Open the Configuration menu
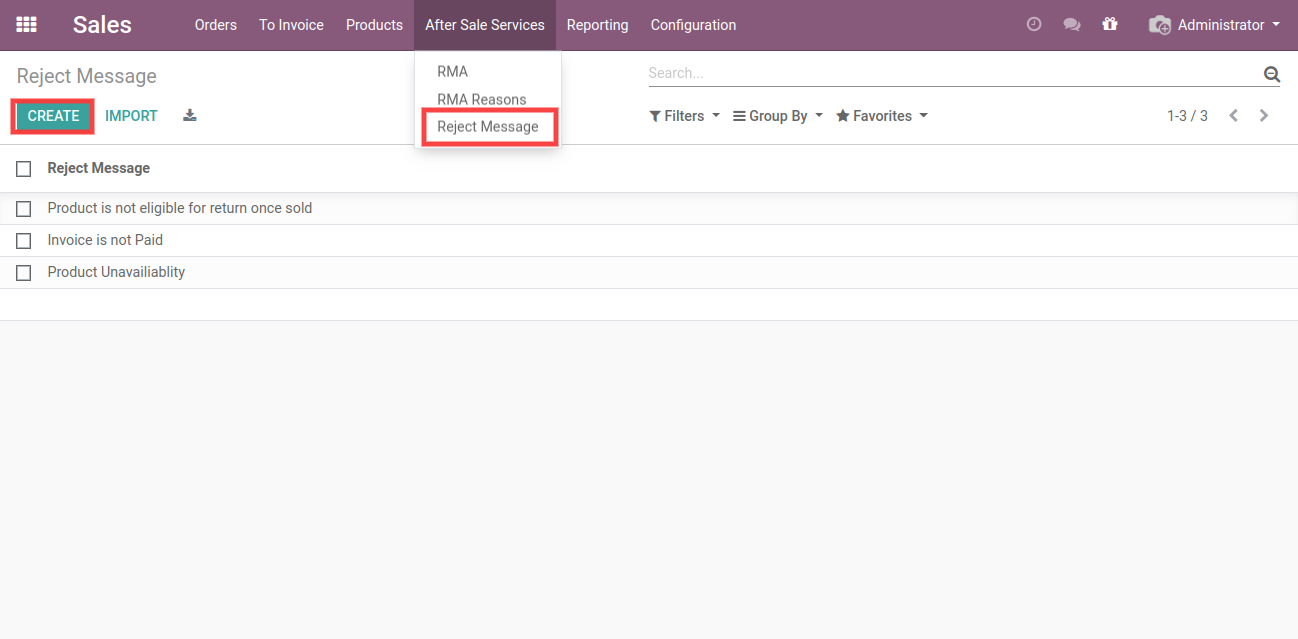Image resolution: width=1298 pixels, height=639 pixels. click(x=693, y=25)
